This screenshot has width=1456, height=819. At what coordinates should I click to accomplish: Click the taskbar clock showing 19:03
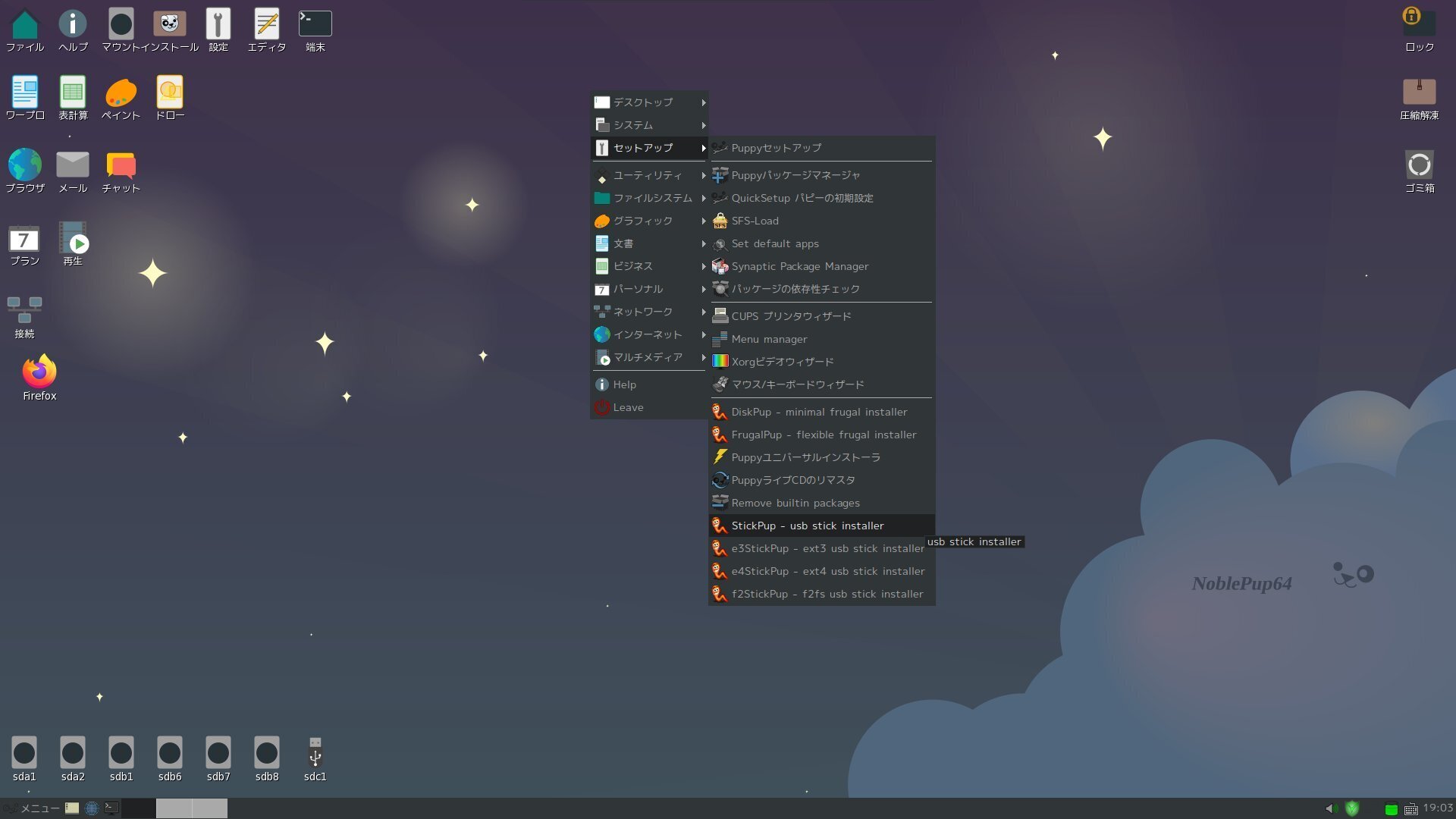click(x=1437, y=808)
